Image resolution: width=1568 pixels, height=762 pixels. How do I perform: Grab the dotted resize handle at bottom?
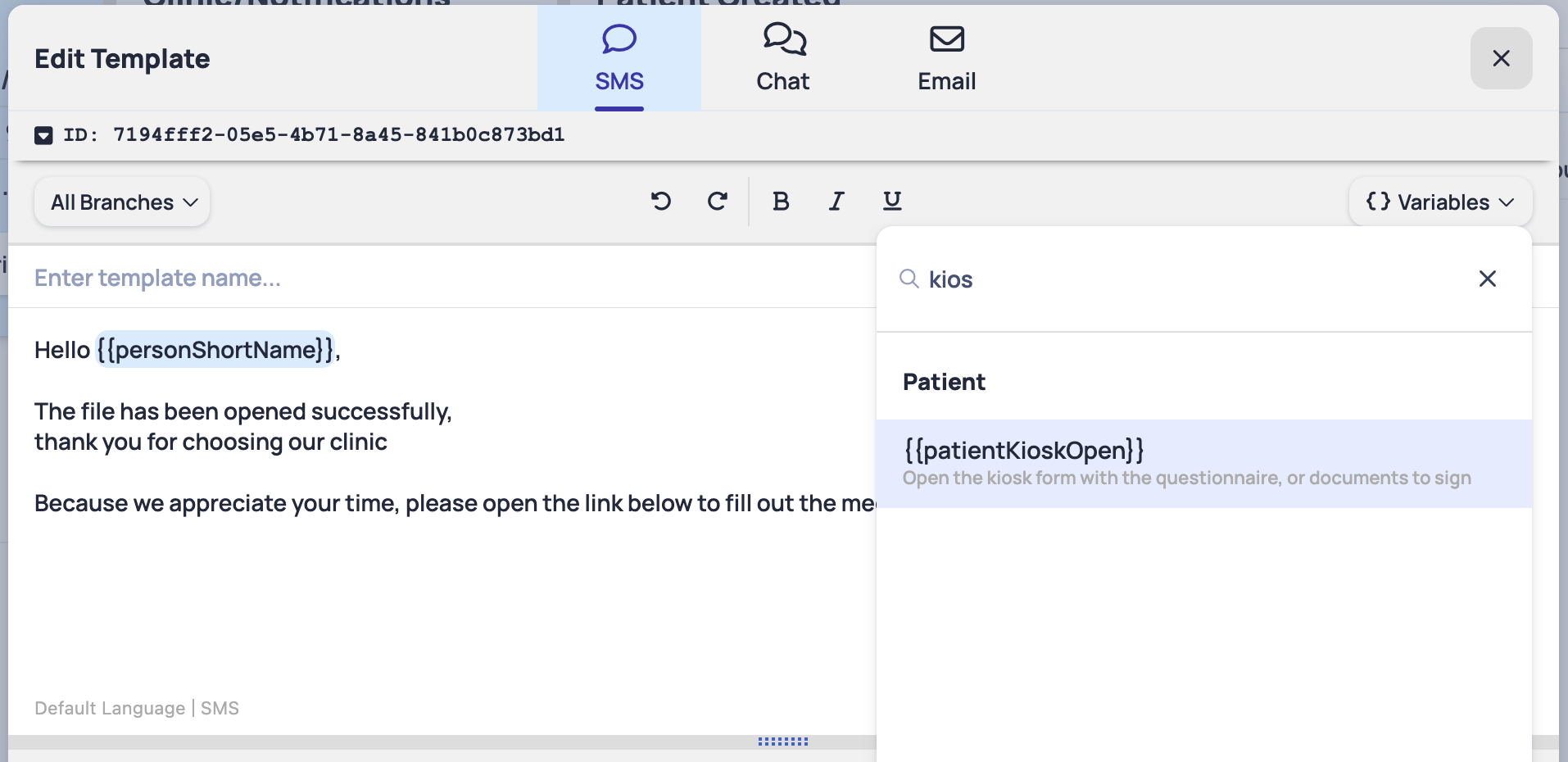[x=783, y=742]
